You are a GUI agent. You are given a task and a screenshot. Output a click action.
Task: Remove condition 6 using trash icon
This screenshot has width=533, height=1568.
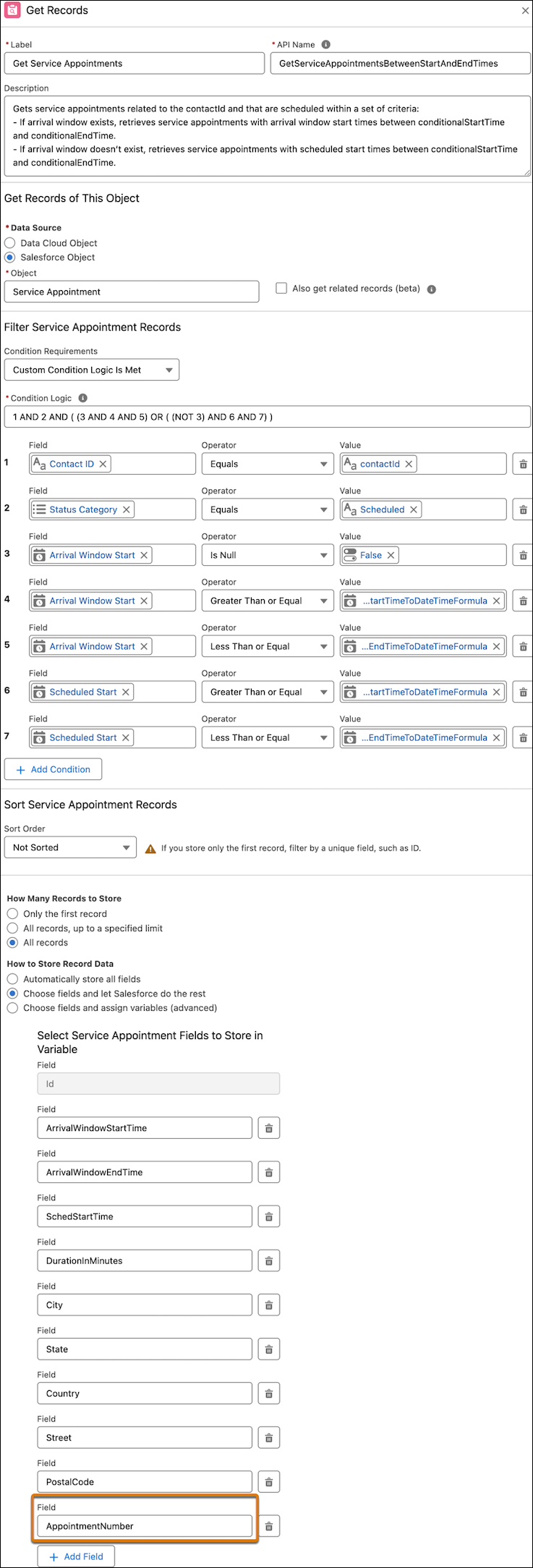click(523, 692)
